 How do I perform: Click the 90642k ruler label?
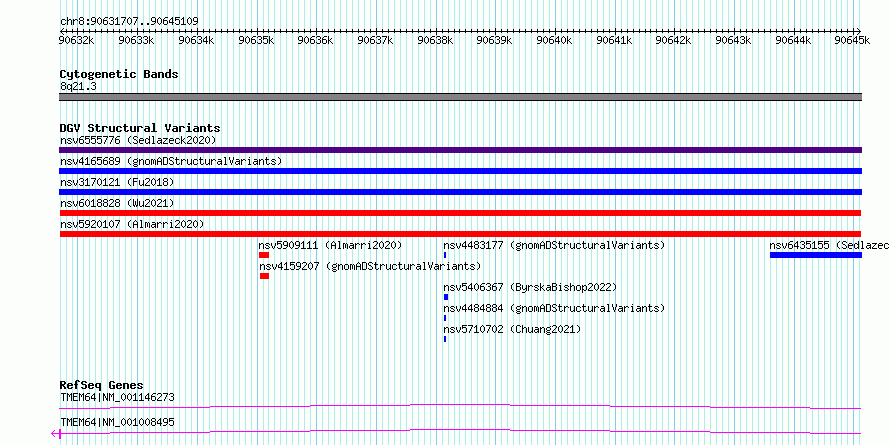click(x=674, y=40)
